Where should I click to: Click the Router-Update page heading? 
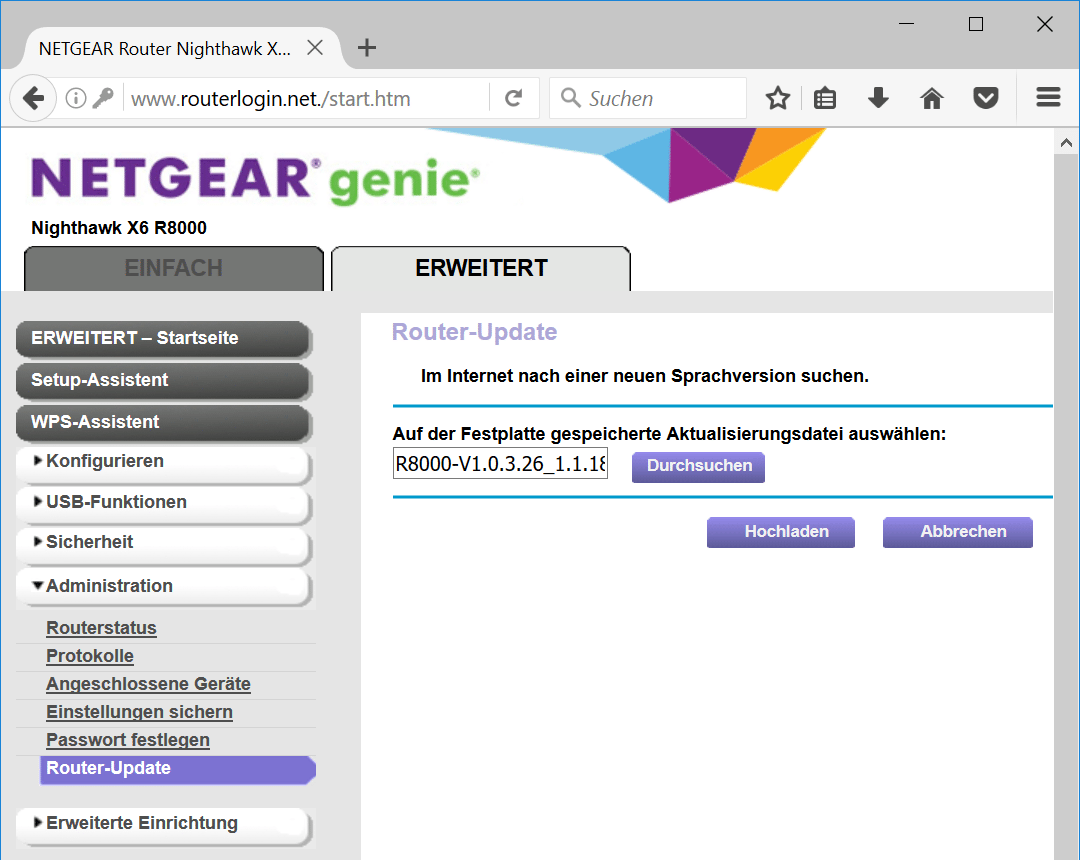click(474, 332)
